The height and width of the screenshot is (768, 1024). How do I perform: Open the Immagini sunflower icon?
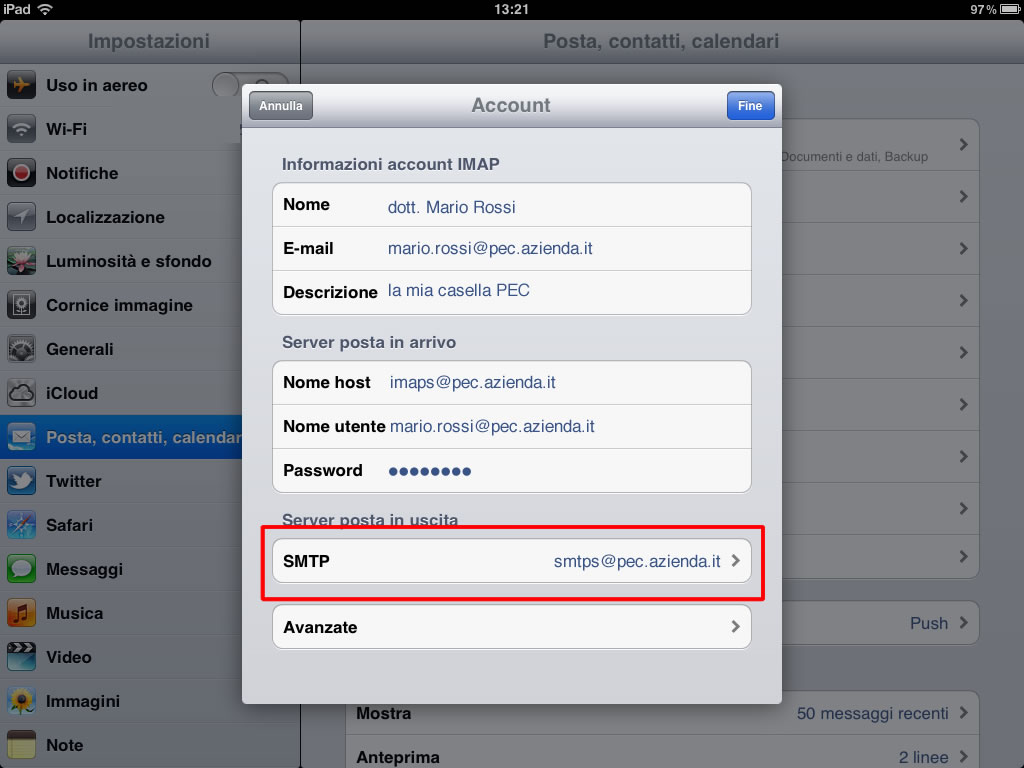tap(21, 701)
